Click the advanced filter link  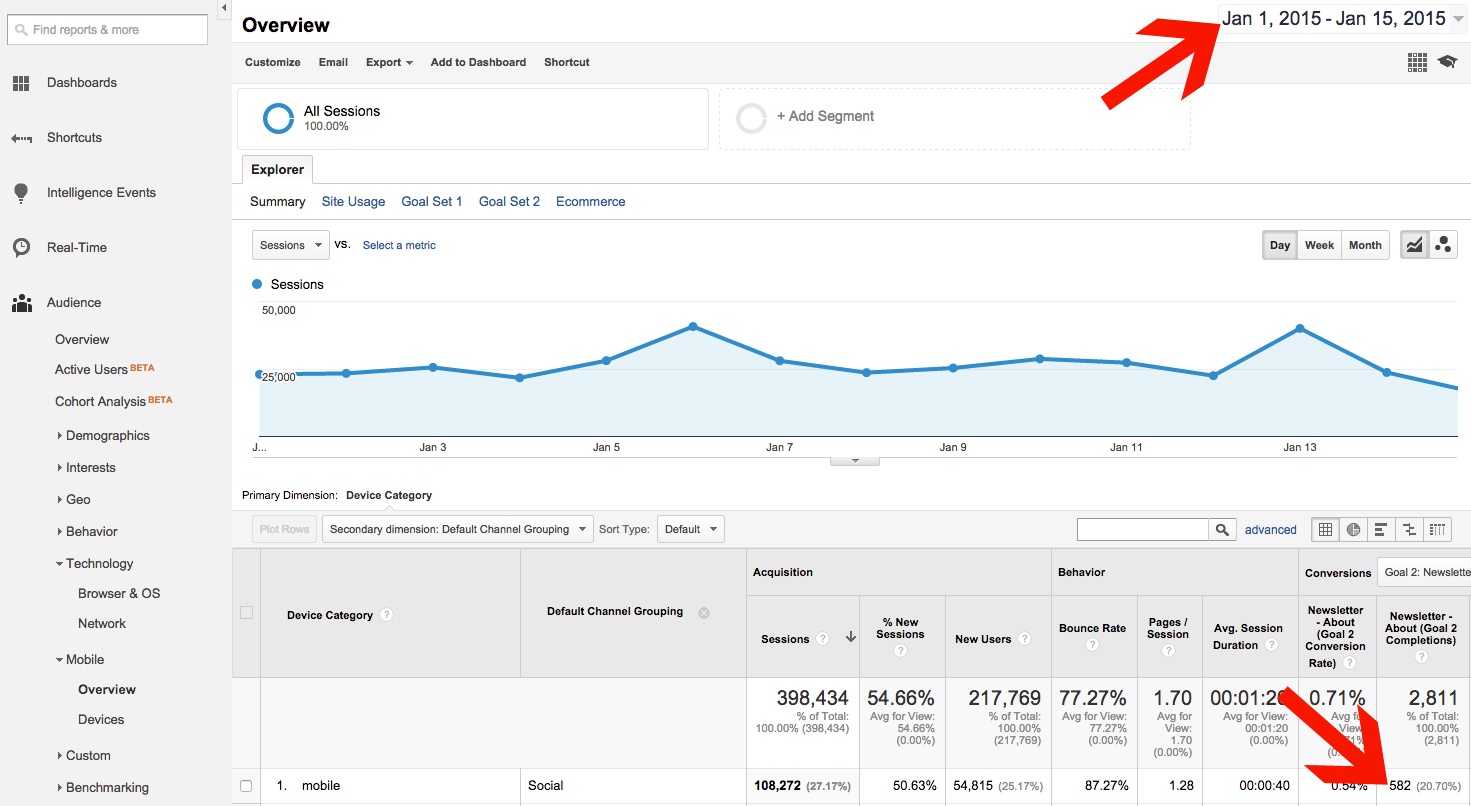click(x=1270, y=530)
